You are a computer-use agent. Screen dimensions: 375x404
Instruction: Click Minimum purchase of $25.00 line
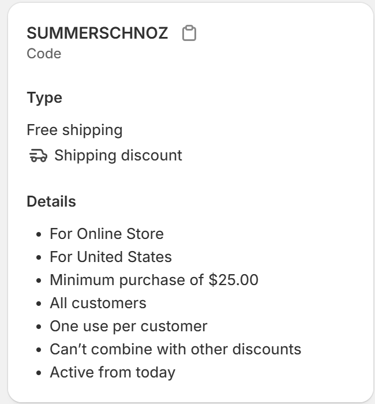(x=154, y=280)
